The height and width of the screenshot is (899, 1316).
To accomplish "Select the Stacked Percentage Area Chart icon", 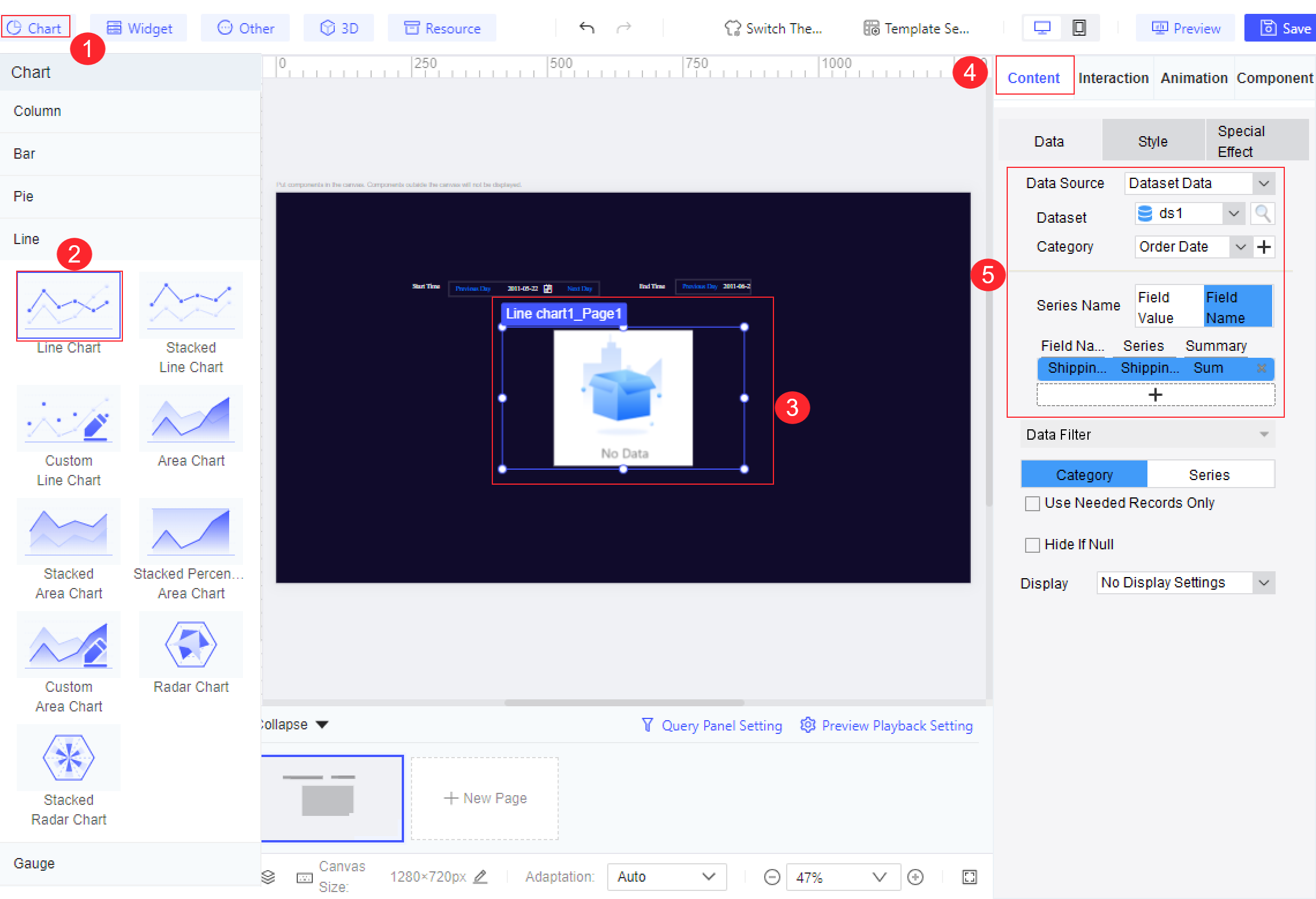I will (191, 531).
